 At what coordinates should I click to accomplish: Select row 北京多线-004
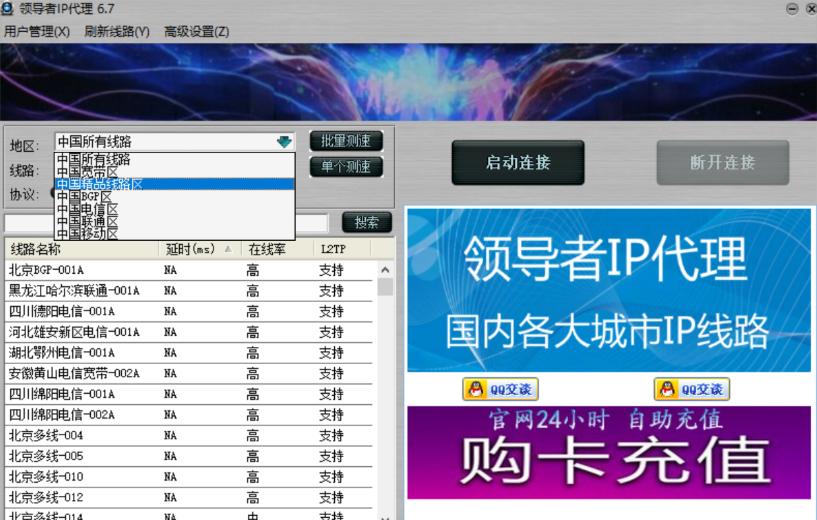[x=189, y=436]
